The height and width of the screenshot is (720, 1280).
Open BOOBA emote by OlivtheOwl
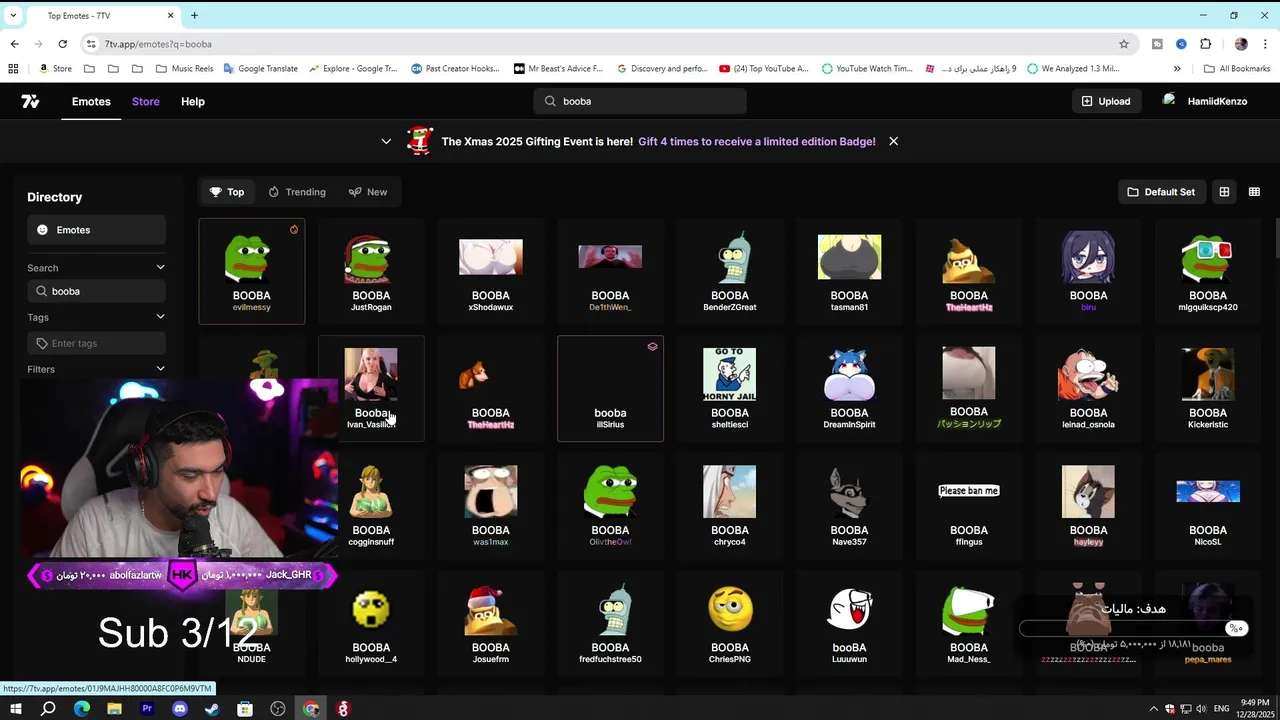pyautogui.click(x=610, y=505)
